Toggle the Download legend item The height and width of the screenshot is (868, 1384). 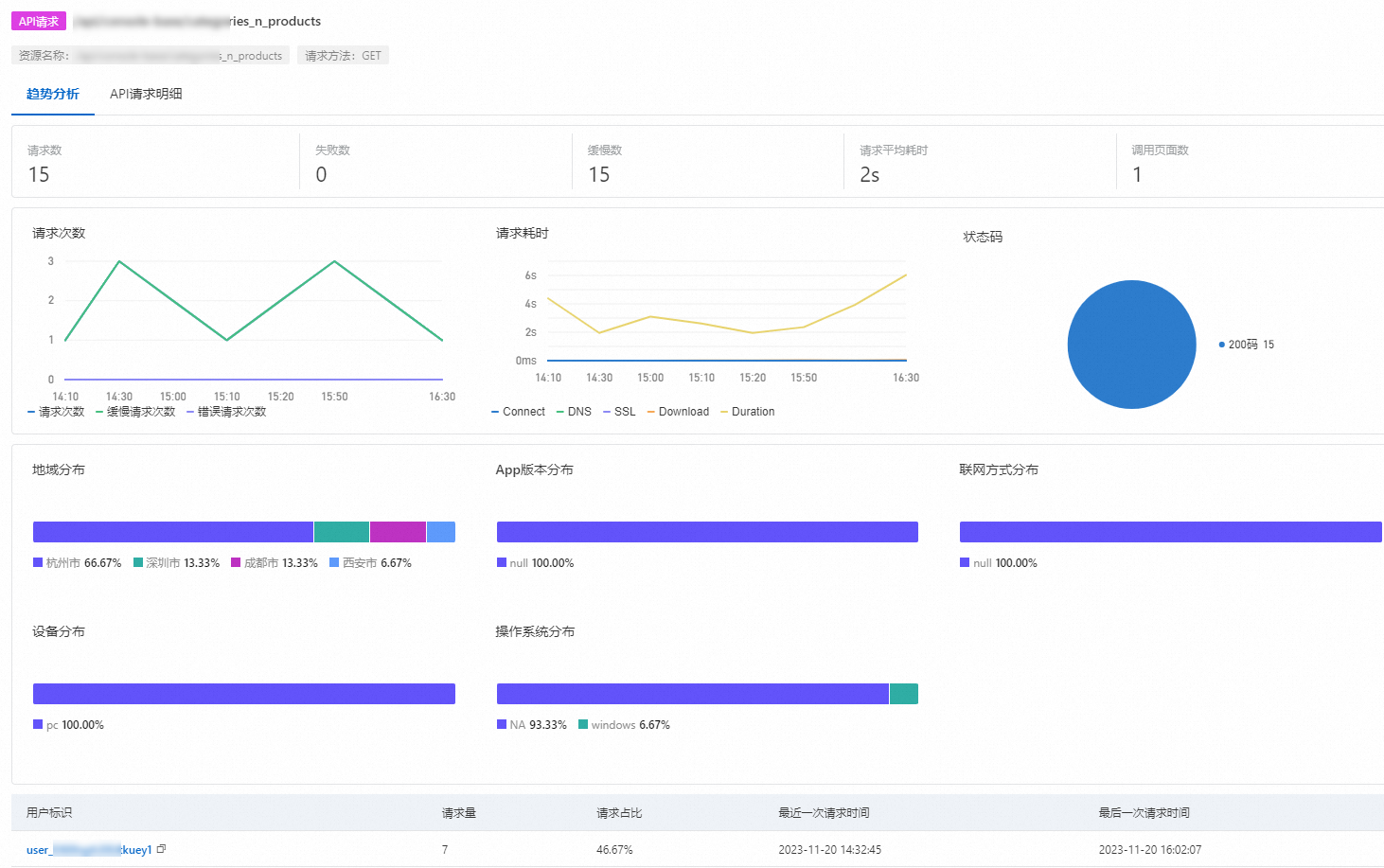[679, 412]
